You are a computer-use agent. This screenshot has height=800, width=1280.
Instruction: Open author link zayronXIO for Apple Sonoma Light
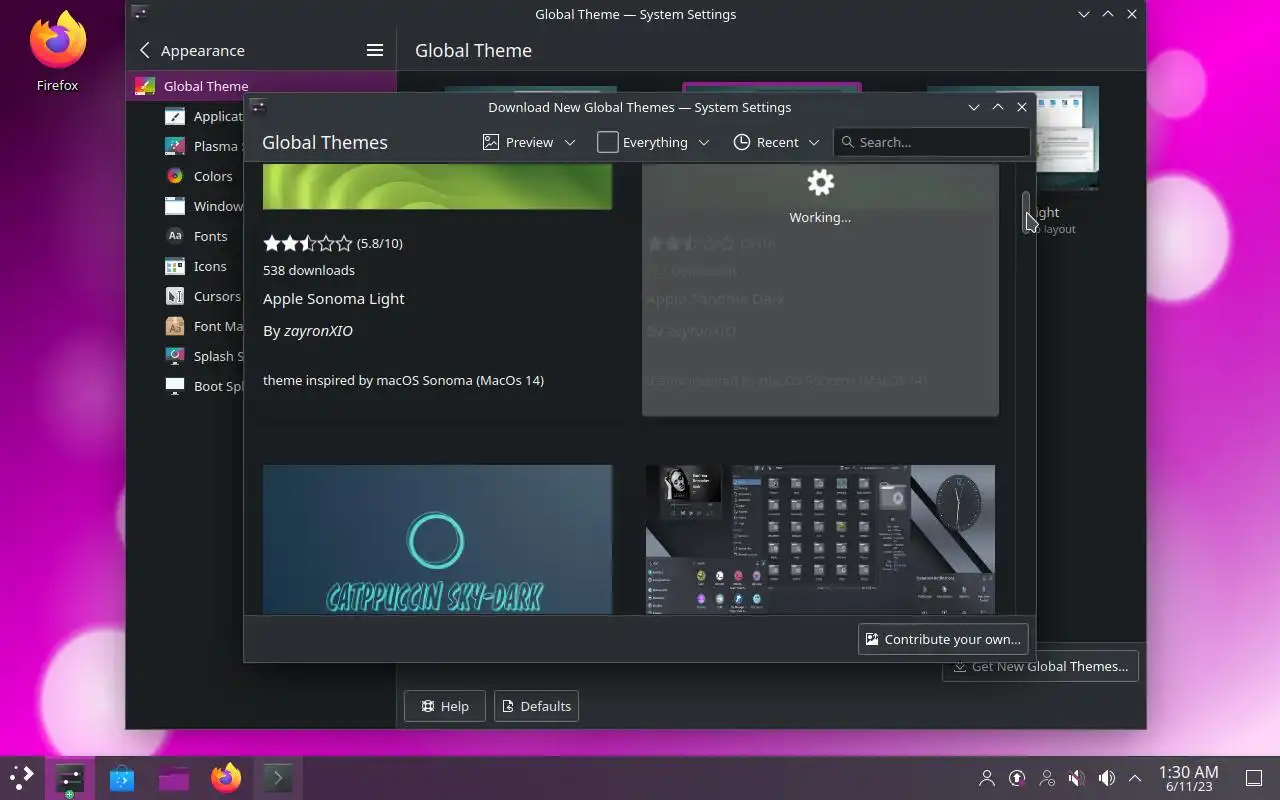tap(318, 330)
